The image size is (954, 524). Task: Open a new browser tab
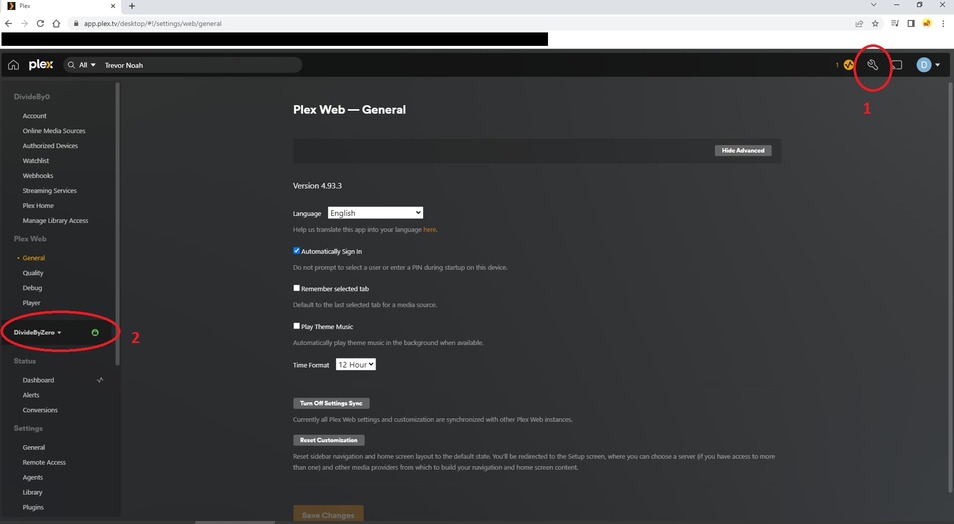click(x=131, y=6)
